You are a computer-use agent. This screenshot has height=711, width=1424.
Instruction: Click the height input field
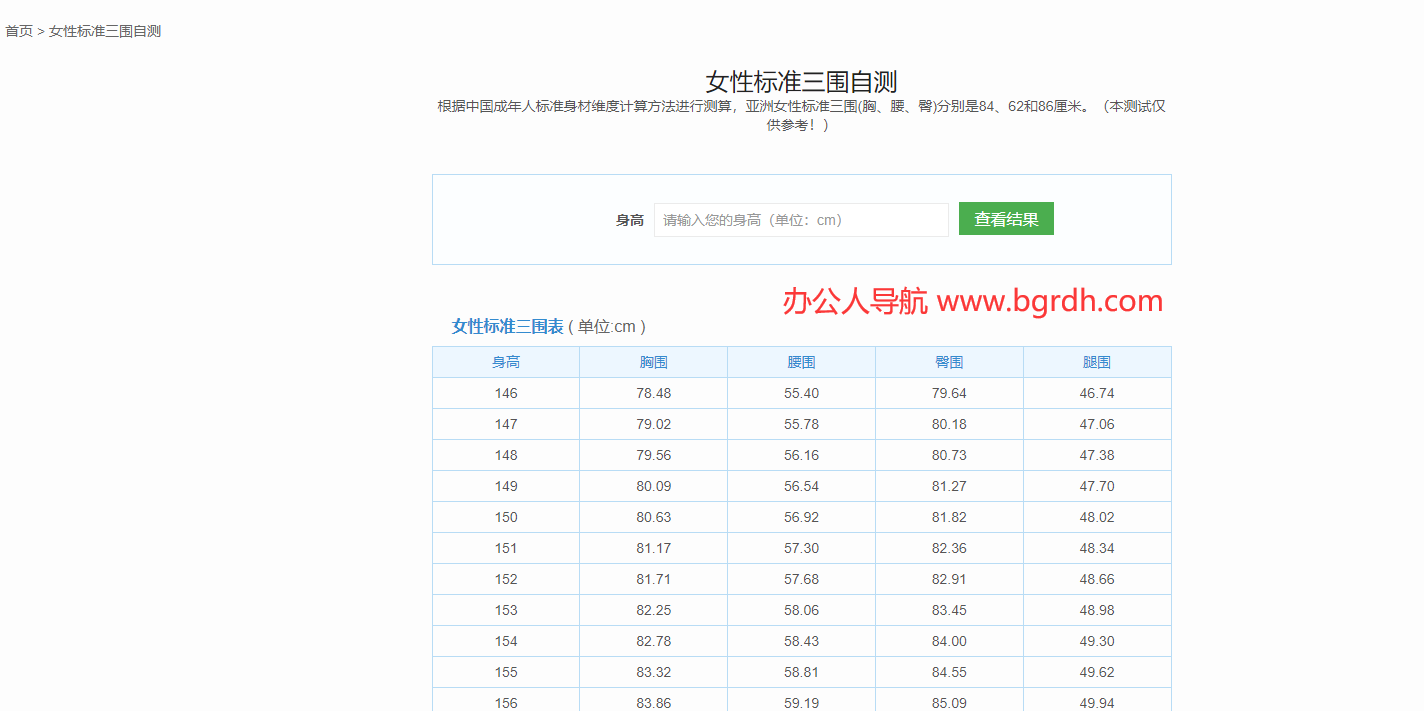[800, 219]
